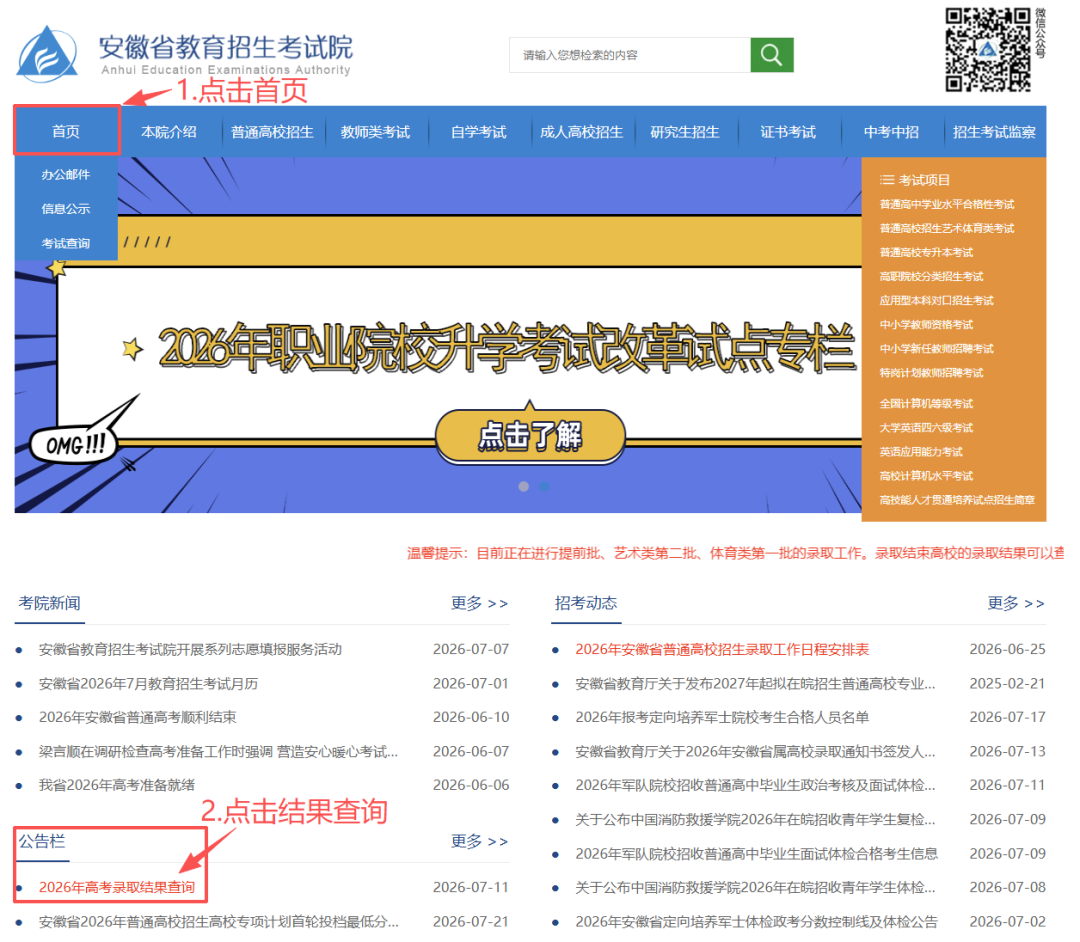
Task: Click 更多 next to 考院新闻
Action: (x=479, y=603)
